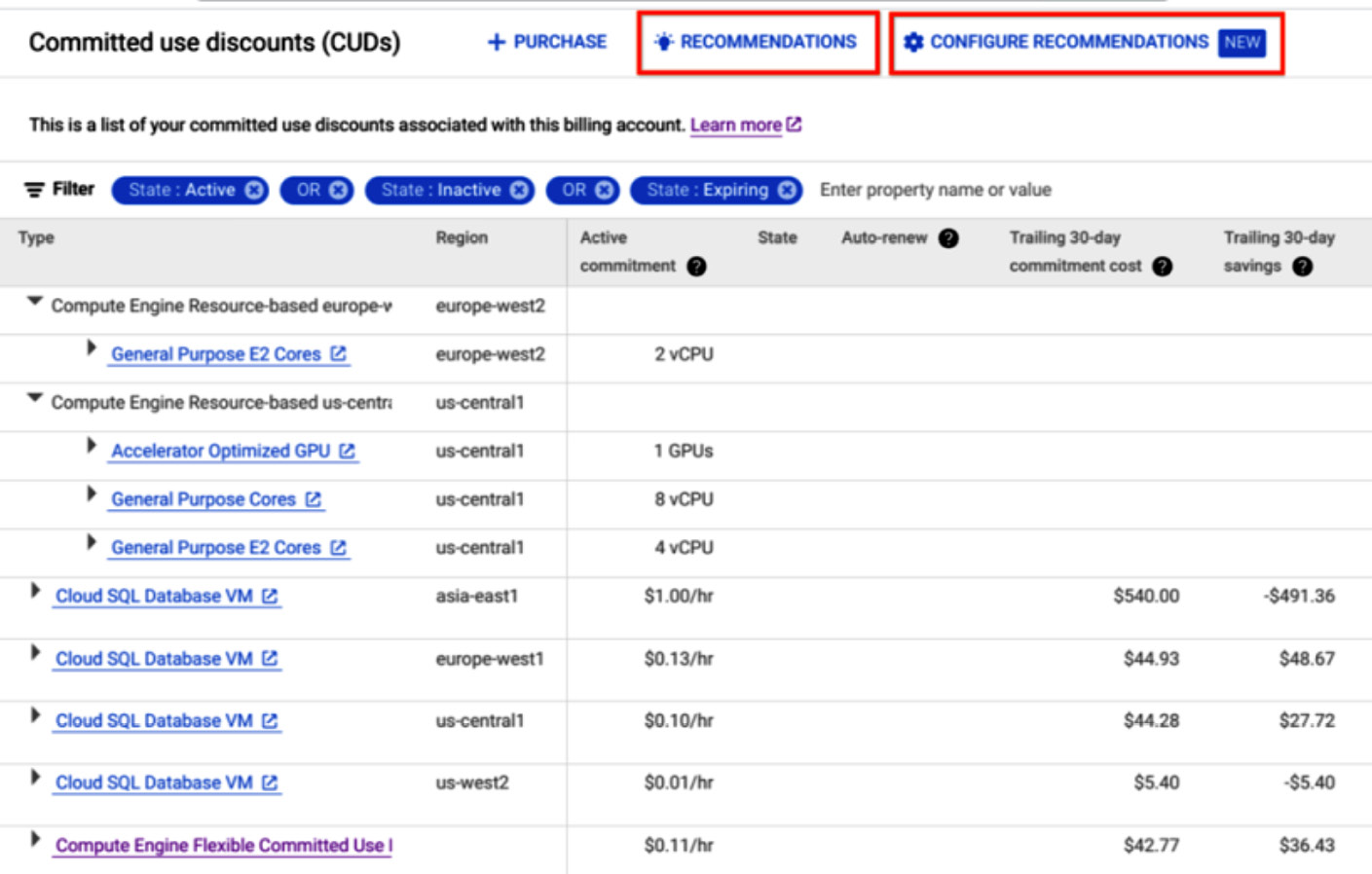Expand the asia-east1 Cloud SQL Database VM row
The width and height of the screenshot is (1372, 874).
(36, 591)
